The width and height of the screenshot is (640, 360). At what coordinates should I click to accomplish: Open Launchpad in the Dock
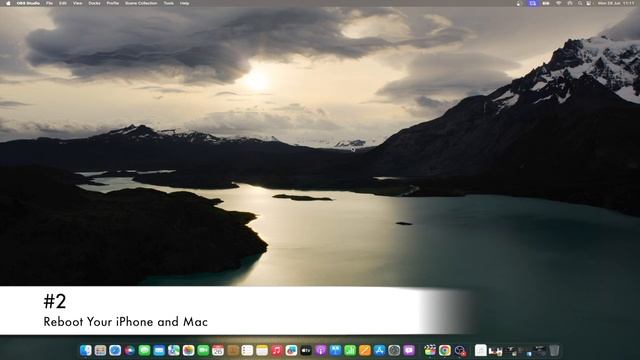pos(100,350)
